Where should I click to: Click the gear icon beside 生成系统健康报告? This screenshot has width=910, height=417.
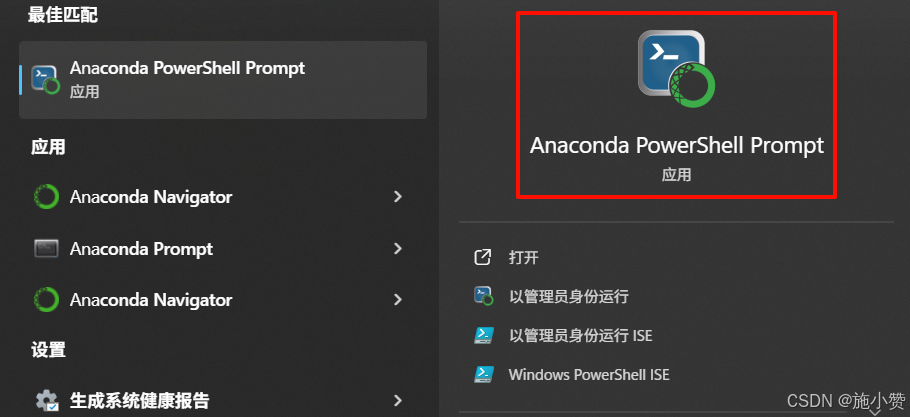point(46,400)
